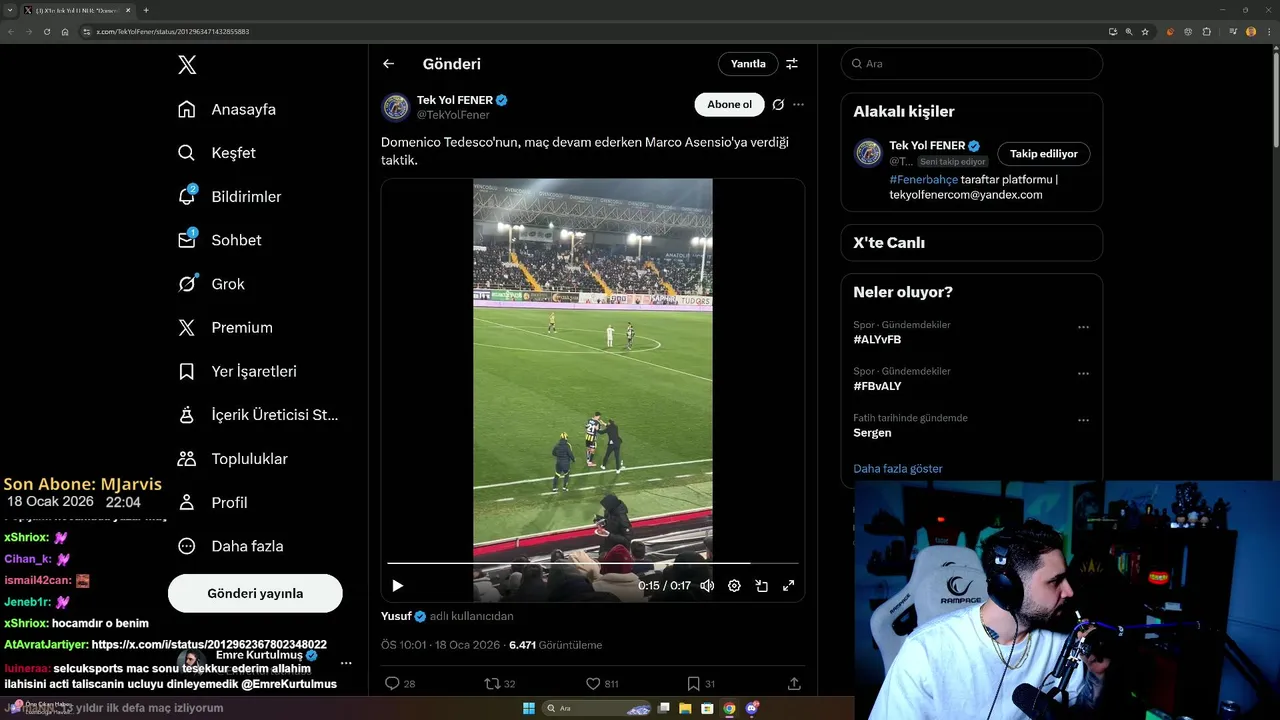Open trending #FBvALY

coord(877,386)
